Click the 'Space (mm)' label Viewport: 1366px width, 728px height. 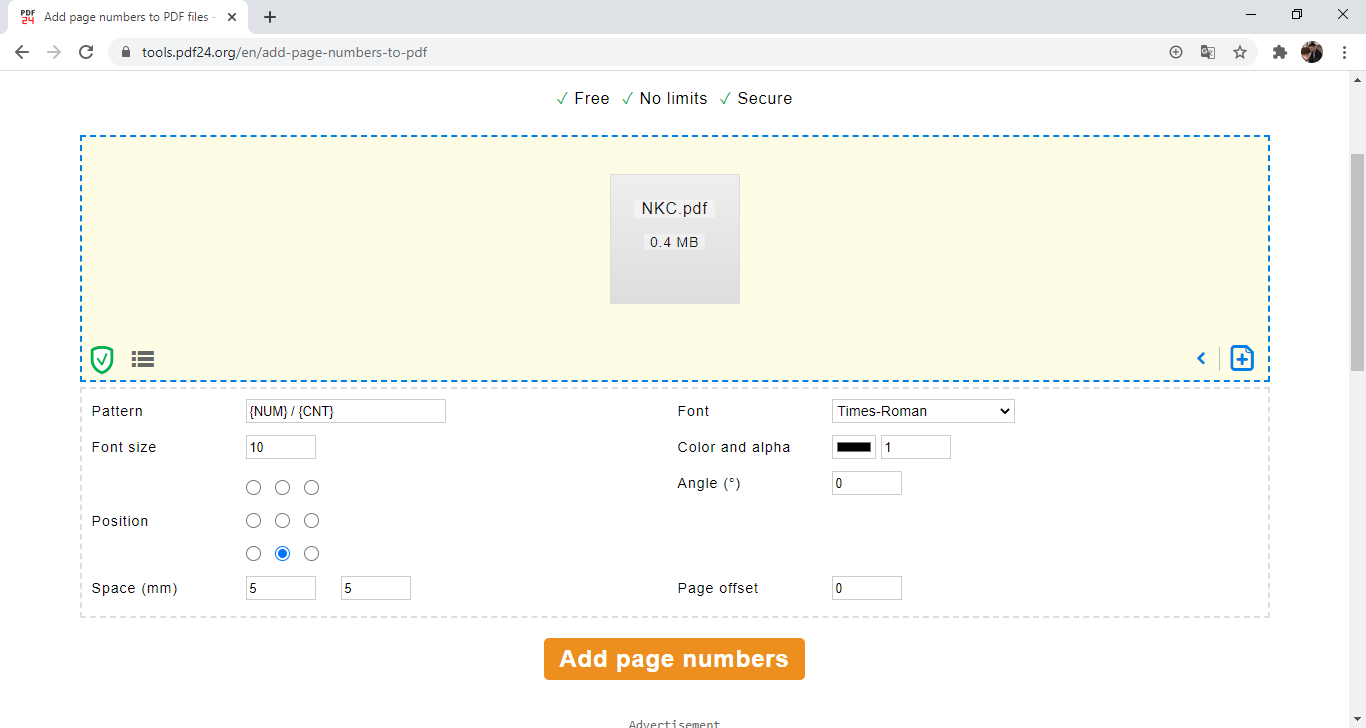coord(134,588)
